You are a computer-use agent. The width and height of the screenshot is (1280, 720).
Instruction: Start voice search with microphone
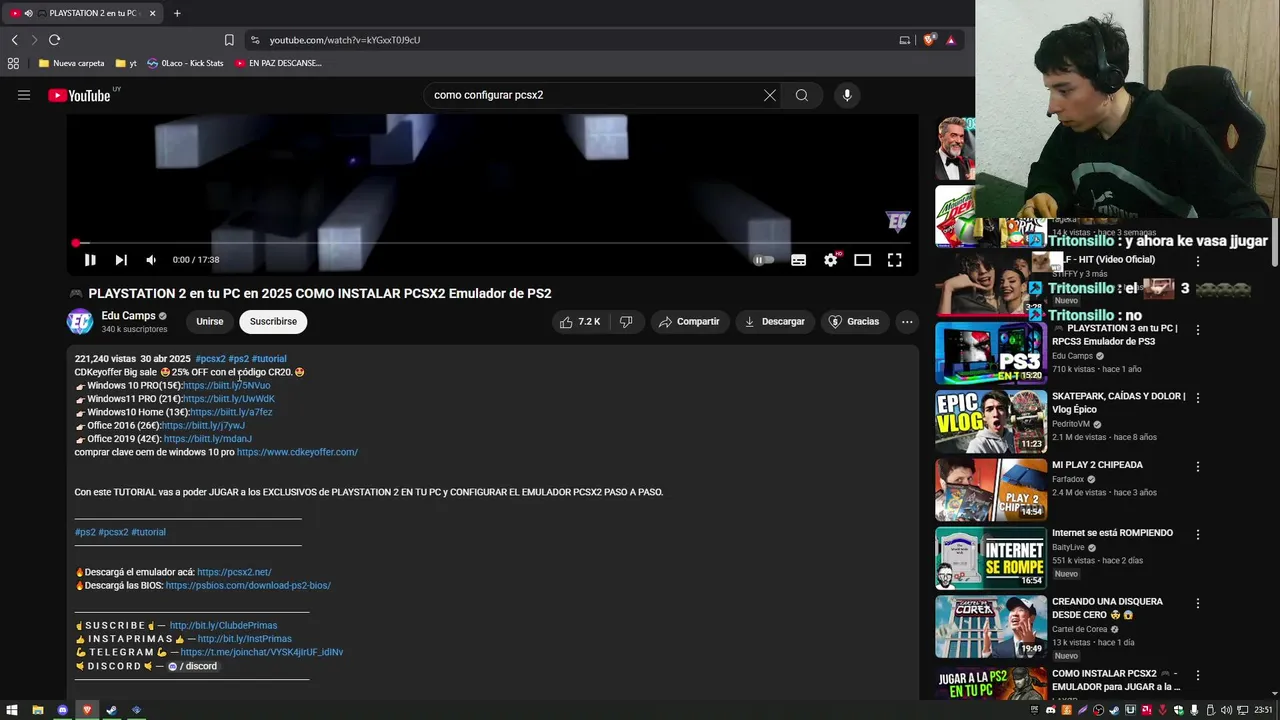point(847,95)
